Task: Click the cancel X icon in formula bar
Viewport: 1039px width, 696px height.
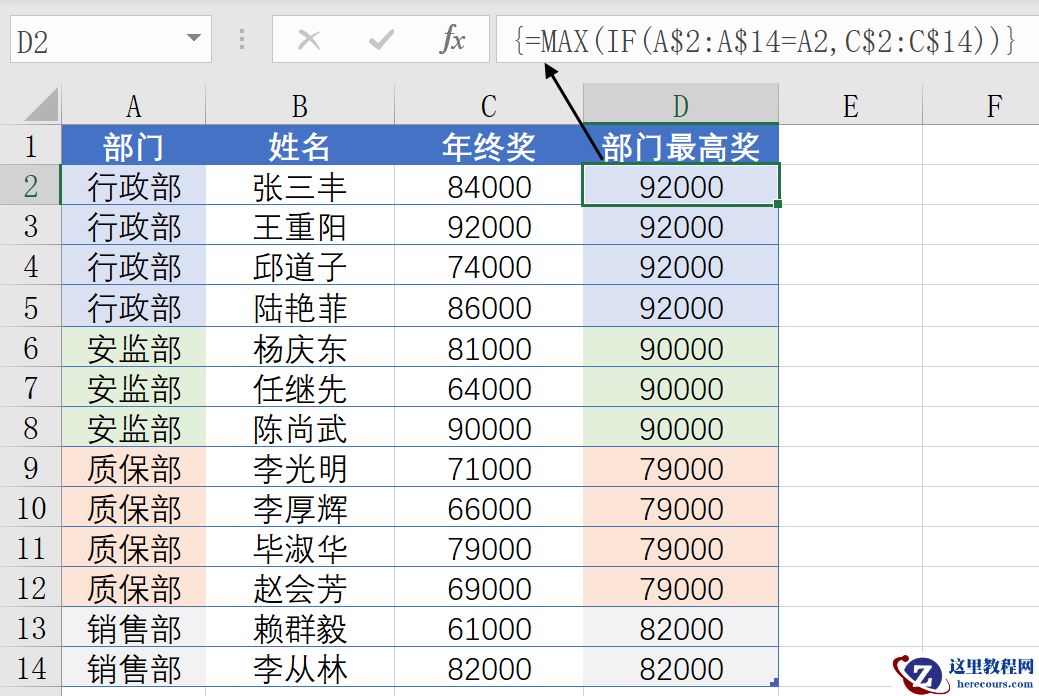Action: (x=309, y=40)
